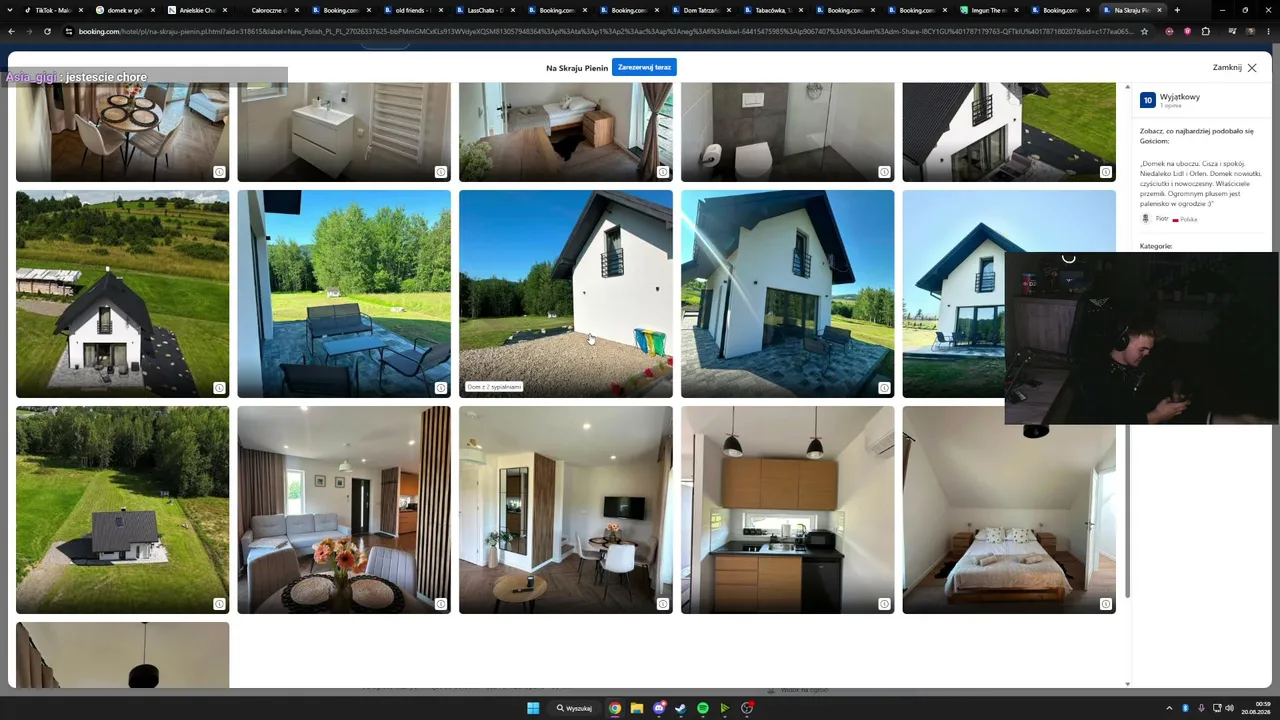Switch to the Imgur tab
1280x720 pixels.
(989, 10)
